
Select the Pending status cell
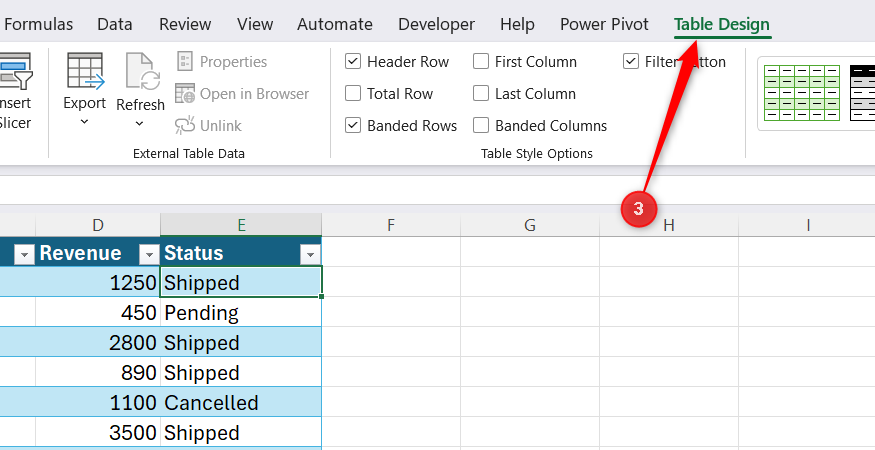coord(241,312)
